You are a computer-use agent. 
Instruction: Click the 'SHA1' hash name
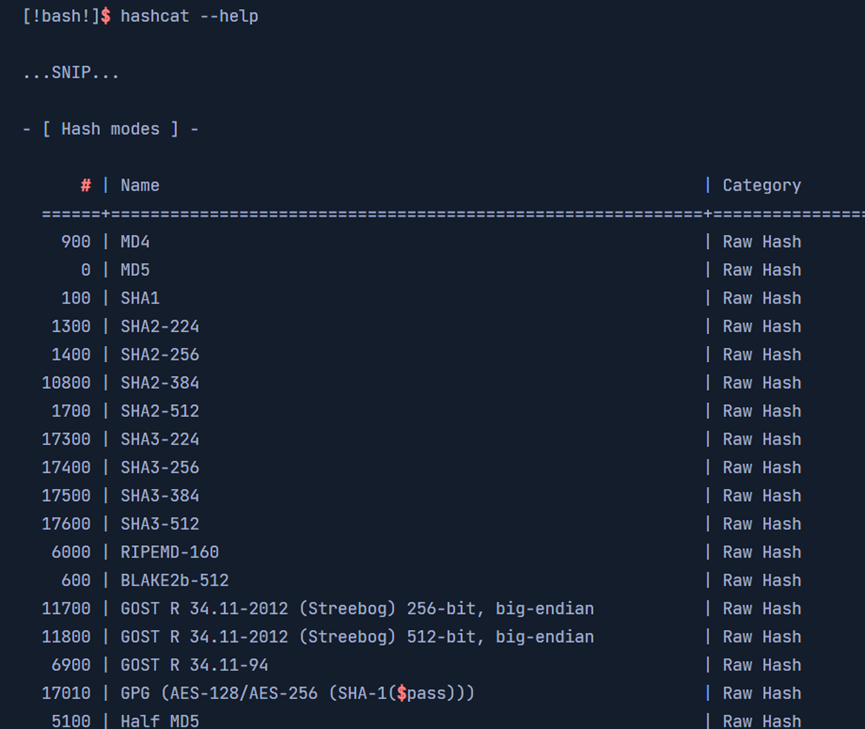(x=140, y=298)
